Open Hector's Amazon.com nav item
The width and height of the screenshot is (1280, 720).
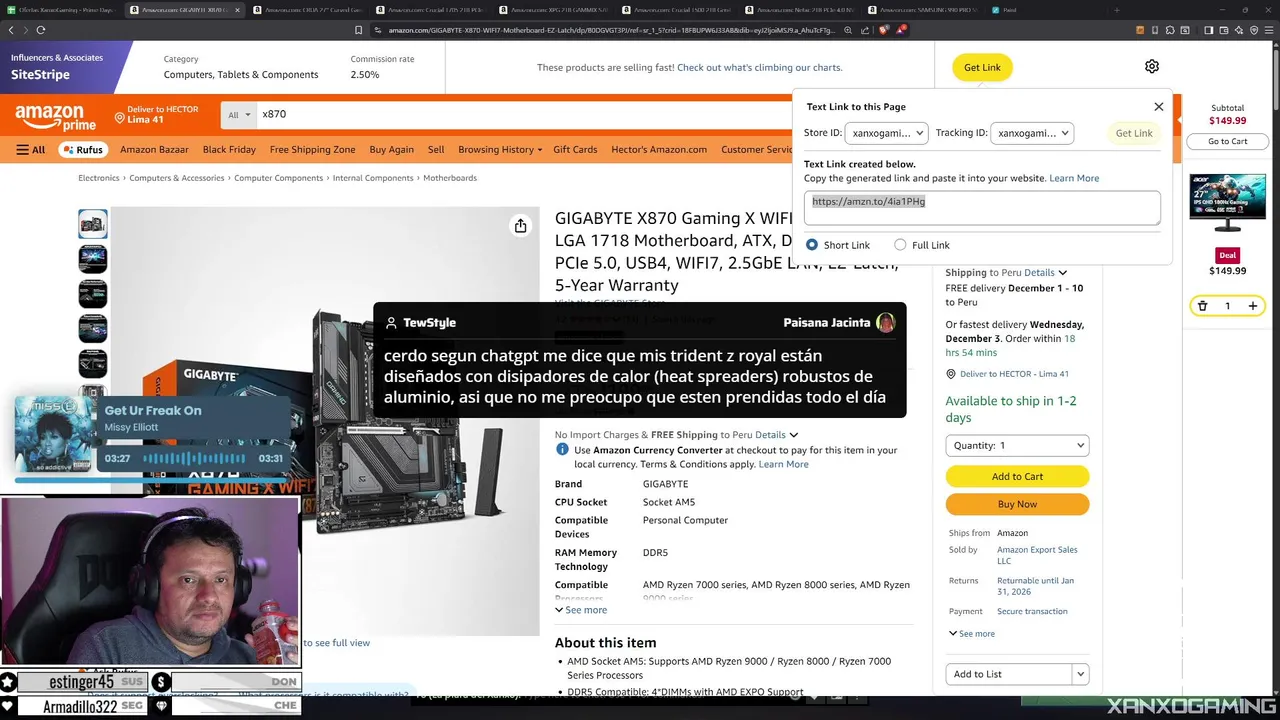659,150
